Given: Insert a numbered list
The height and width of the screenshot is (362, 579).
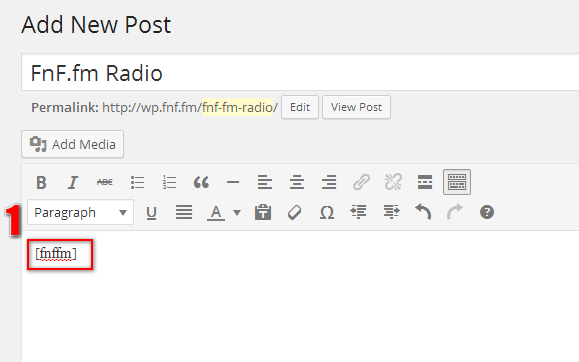Looking at the screenshot, I should click(169, 182).
